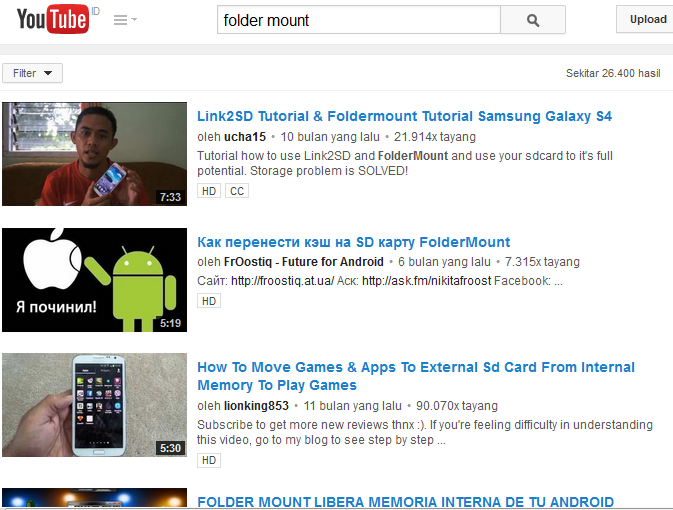This screenshot has height=510, width=673.
Task: Select the '6 bulan yang lalu' date text
Action: tap(444, 262)
